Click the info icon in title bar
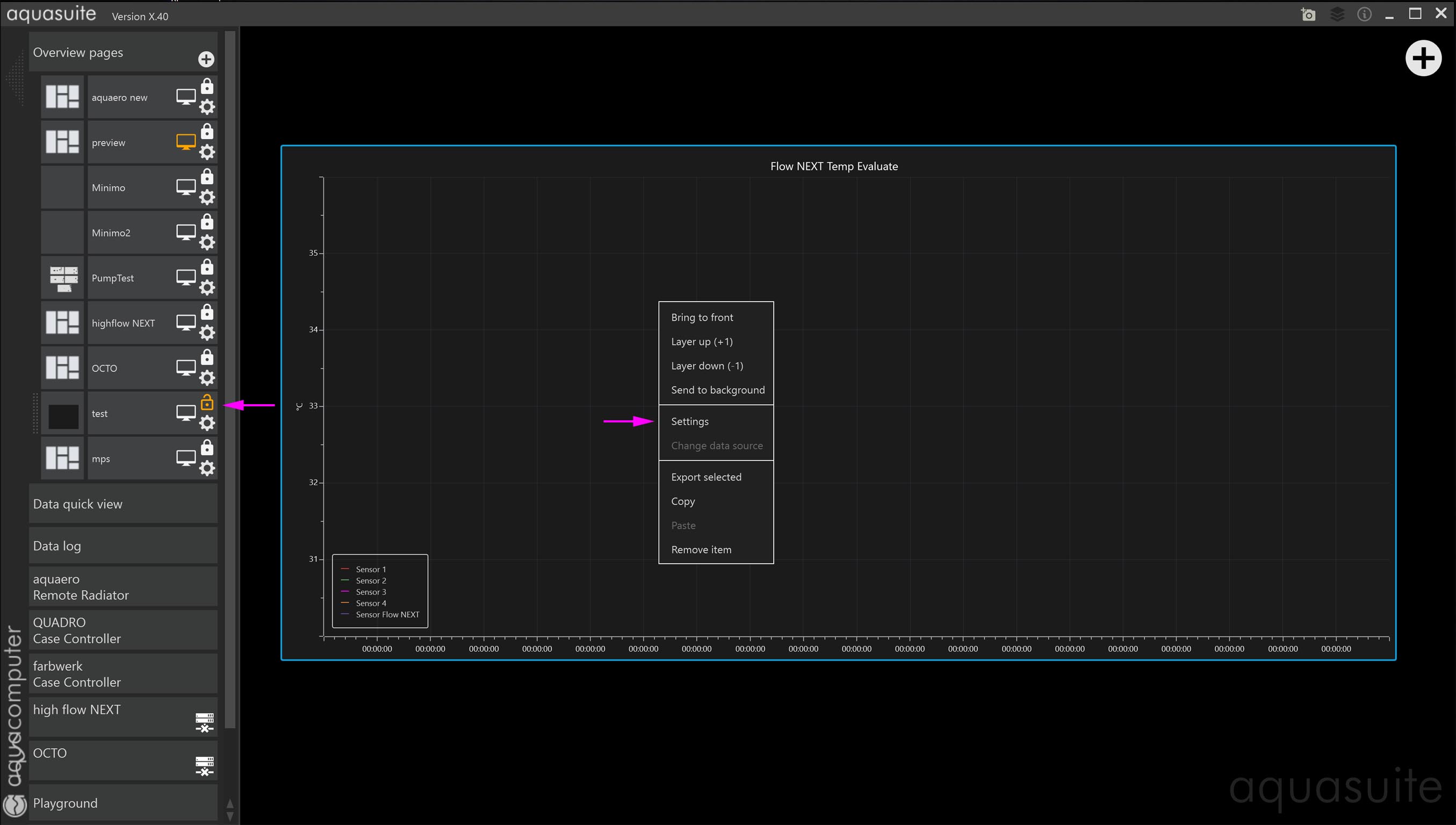 pos(1364,14)
